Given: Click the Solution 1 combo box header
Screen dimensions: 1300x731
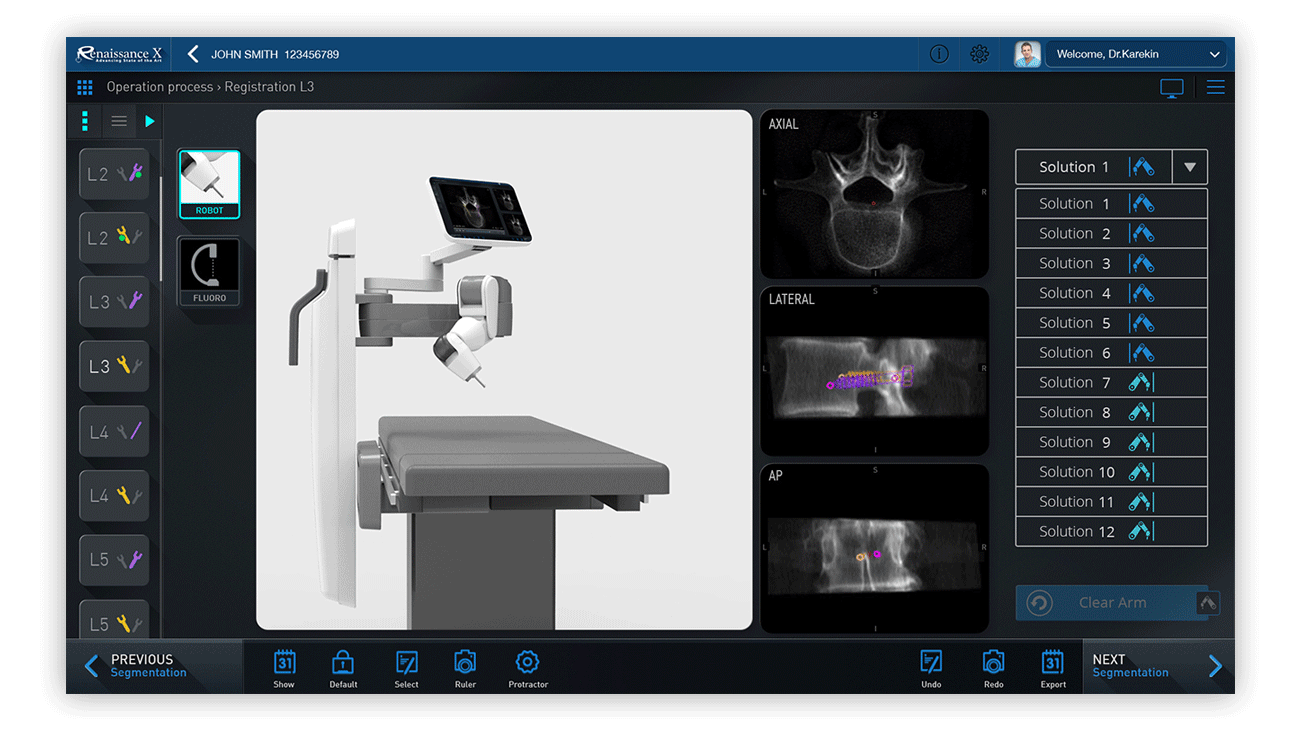Looking at the screenshot, I should [1111, 167].
